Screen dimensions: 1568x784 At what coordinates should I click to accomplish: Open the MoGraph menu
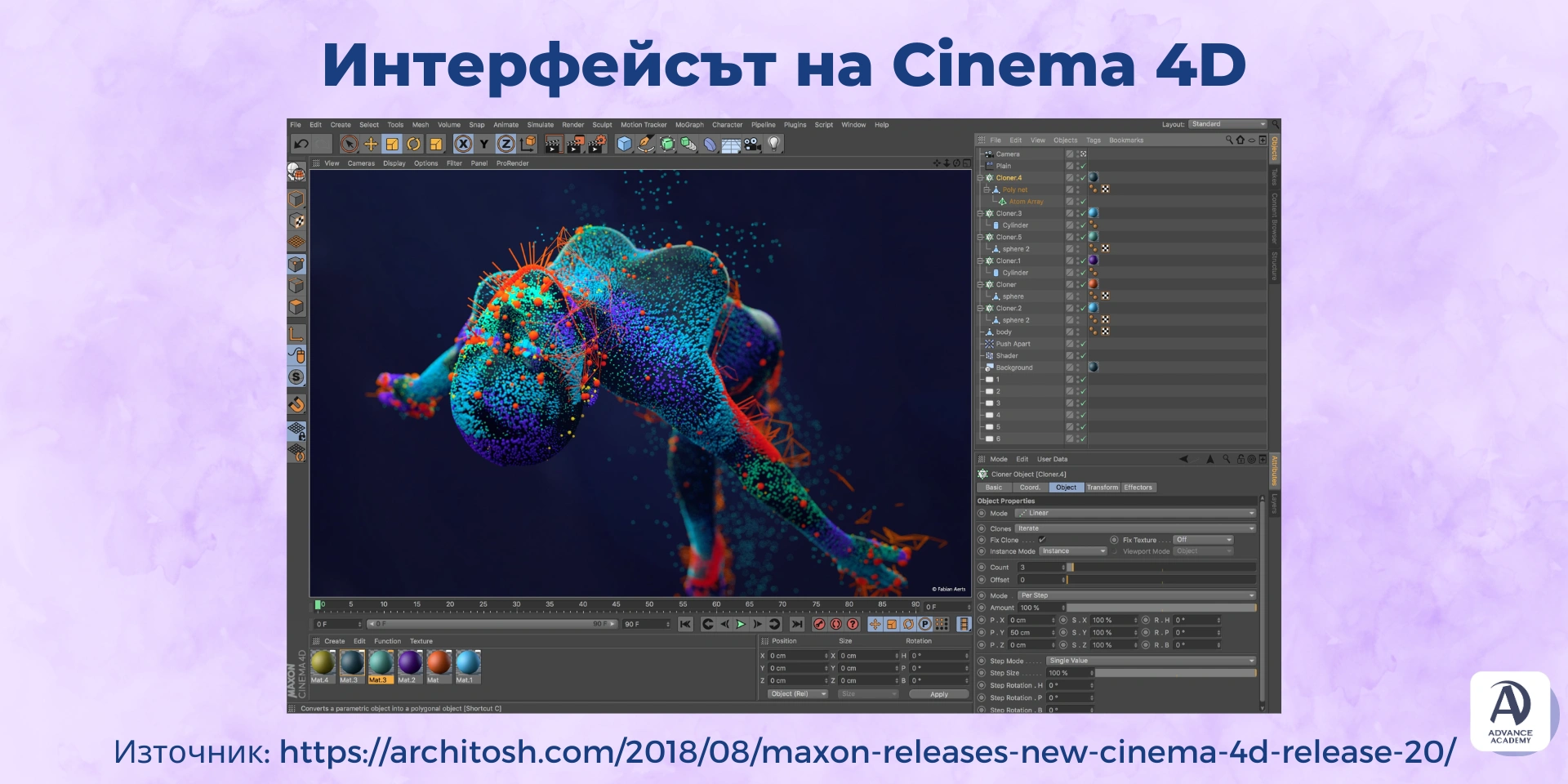tap(690, 124)
